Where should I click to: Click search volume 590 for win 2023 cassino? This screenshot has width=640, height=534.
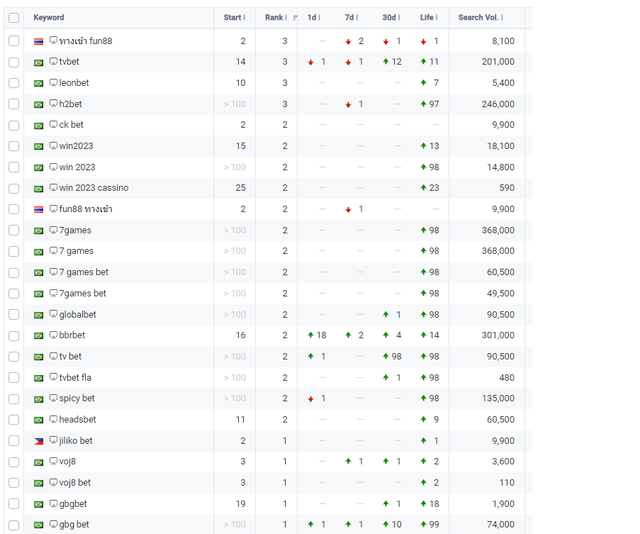coord(507,188)
